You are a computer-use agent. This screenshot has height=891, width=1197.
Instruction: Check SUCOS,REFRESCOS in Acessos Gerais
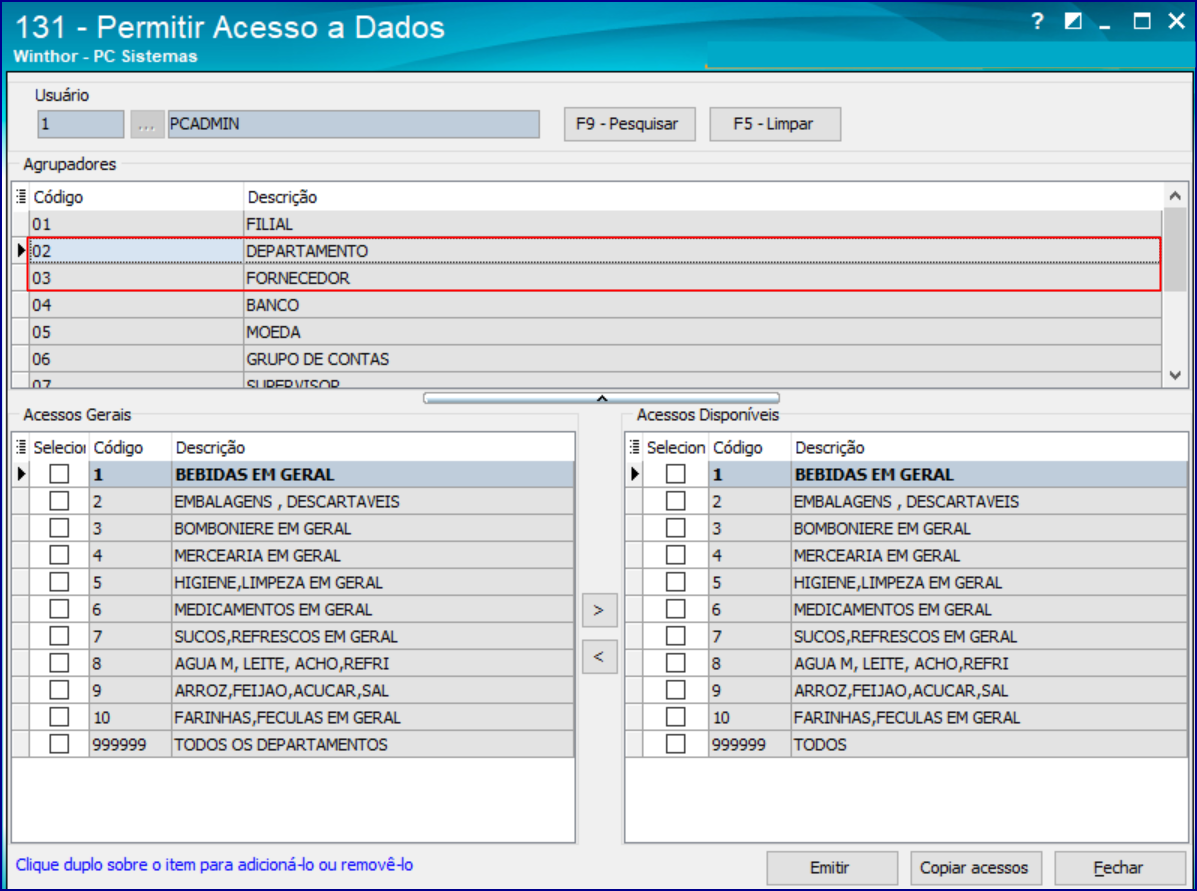pyautogui.click(x=59, y=636)
